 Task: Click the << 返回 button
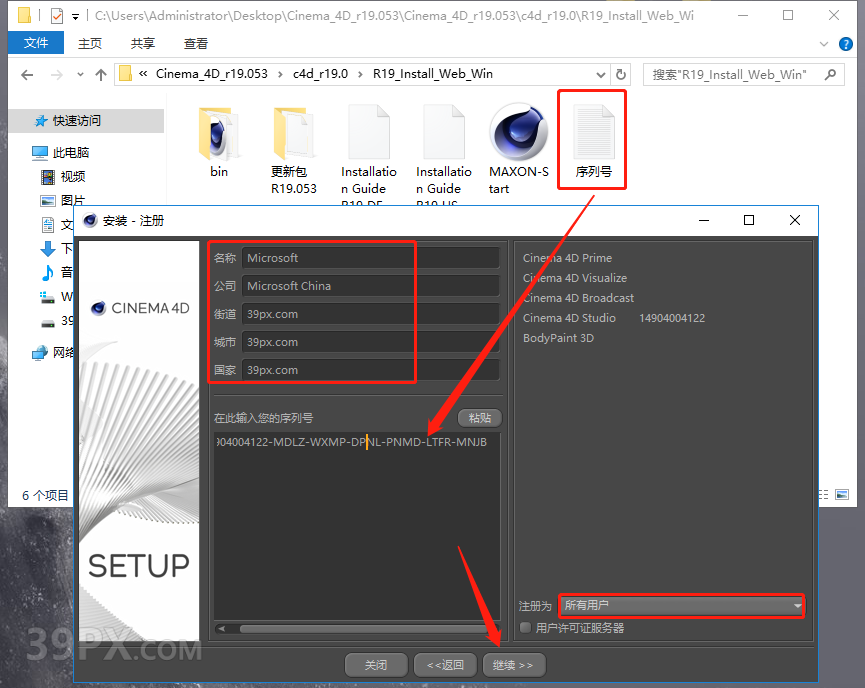[445, 665]
